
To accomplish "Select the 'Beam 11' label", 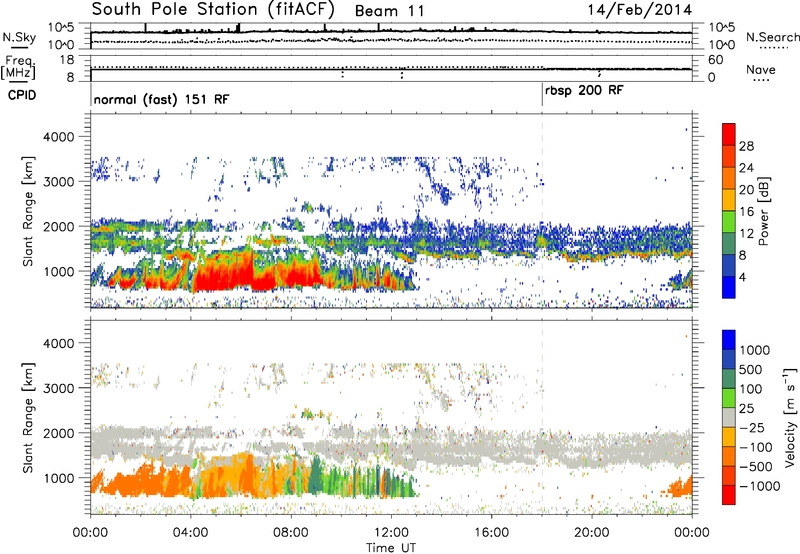I will point(389,11).
